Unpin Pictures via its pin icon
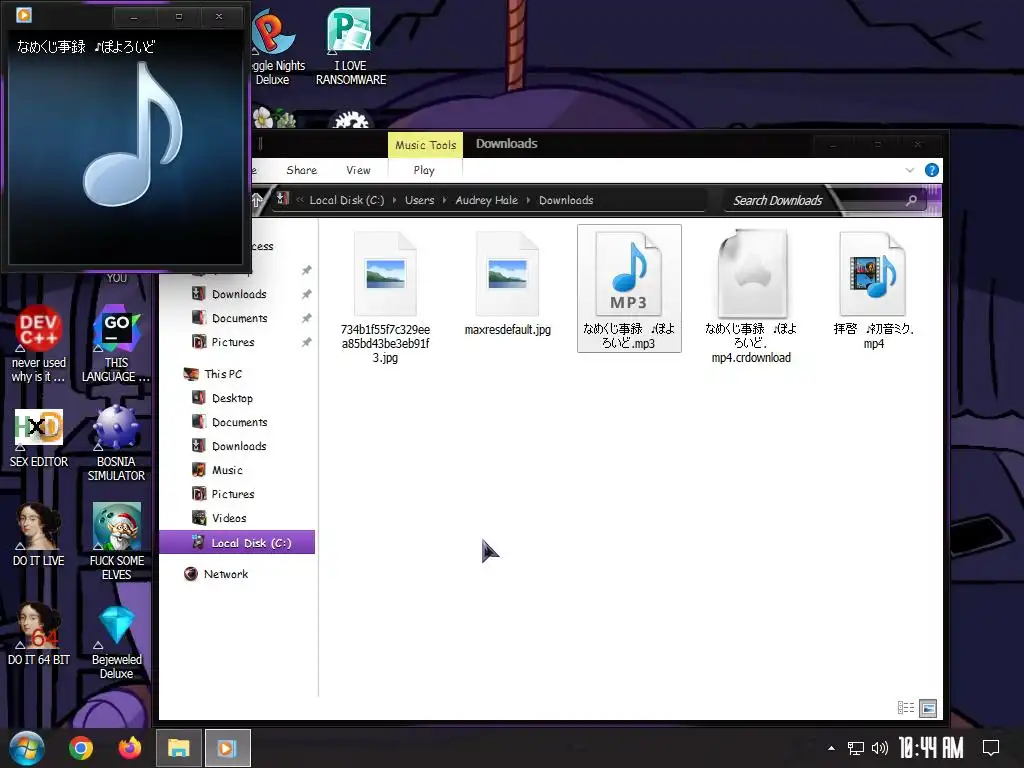 click(x=306, y=342)
